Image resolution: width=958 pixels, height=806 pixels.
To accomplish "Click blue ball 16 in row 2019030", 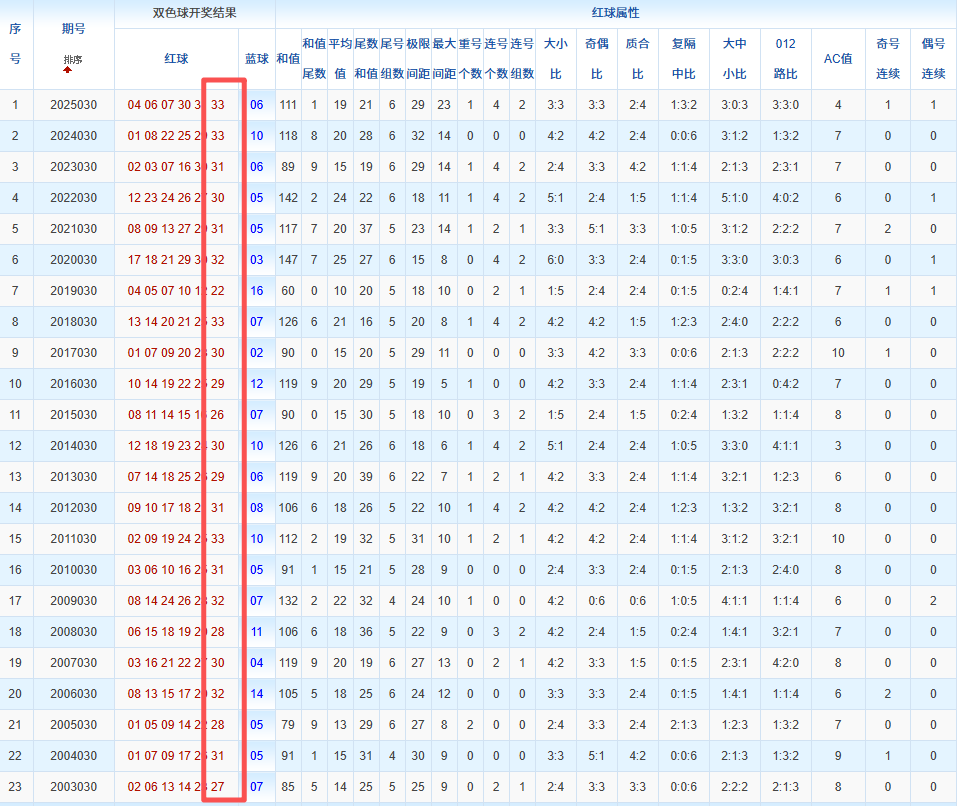I will click(257, 291).
